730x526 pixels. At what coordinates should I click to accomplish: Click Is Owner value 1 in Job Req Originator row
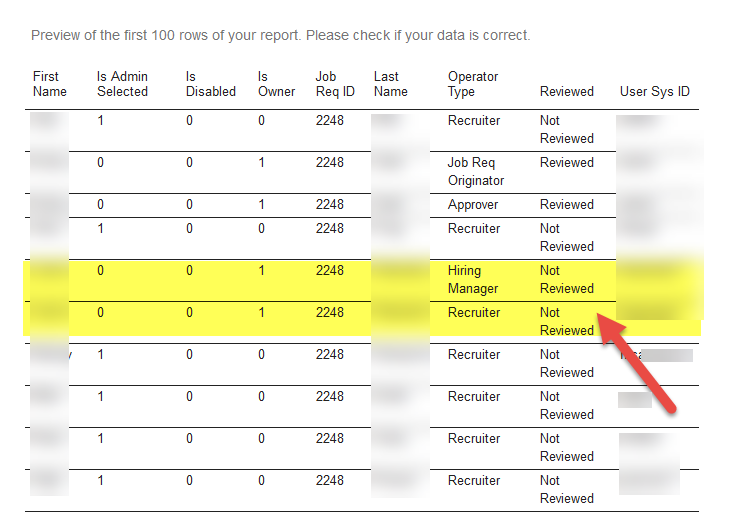coord(262,162)
